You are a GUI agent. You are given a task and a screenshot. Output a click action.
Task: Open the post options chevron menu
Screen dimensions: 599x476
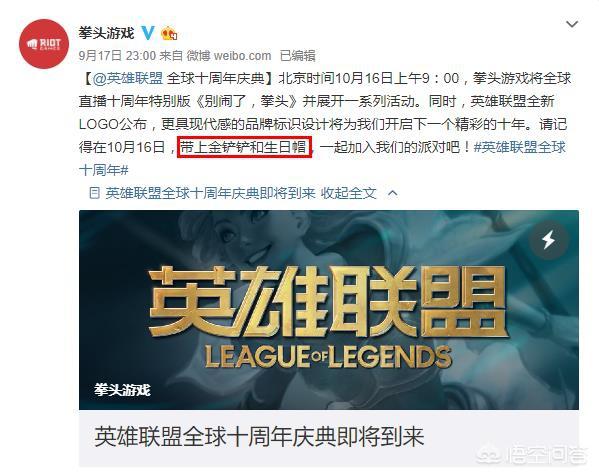pos(572,24)
